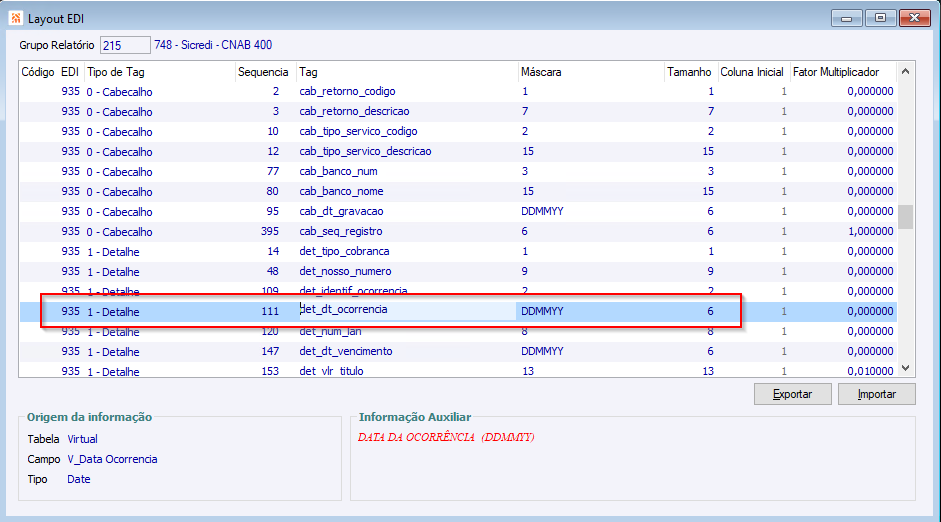
Task: Click sequence value 147
Action: pyautogui.click(x=269, y=352)
